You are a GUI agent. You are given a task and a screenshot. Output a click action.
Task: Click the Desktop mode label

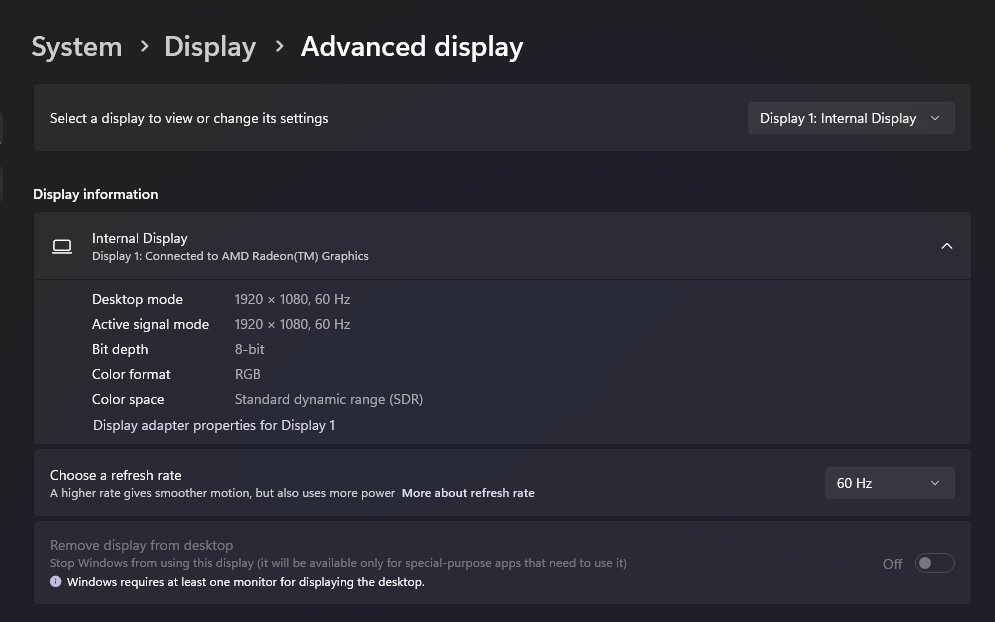(137, 299)
